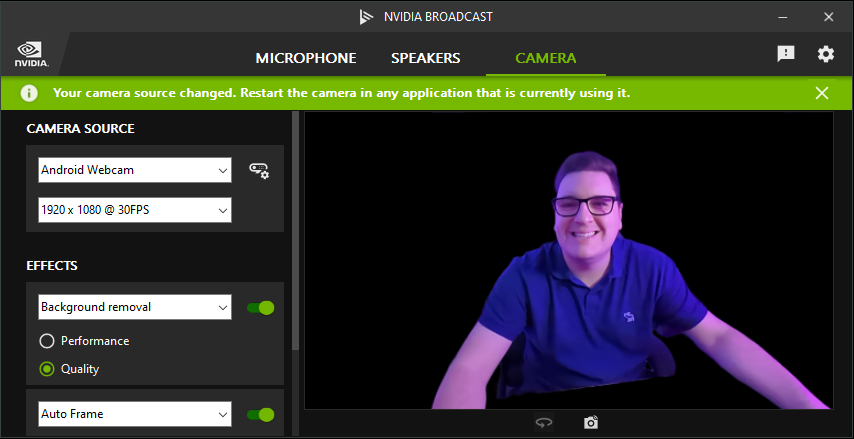
Task: Open the Android Webcam source dropdown
Action: click(135, 170)
